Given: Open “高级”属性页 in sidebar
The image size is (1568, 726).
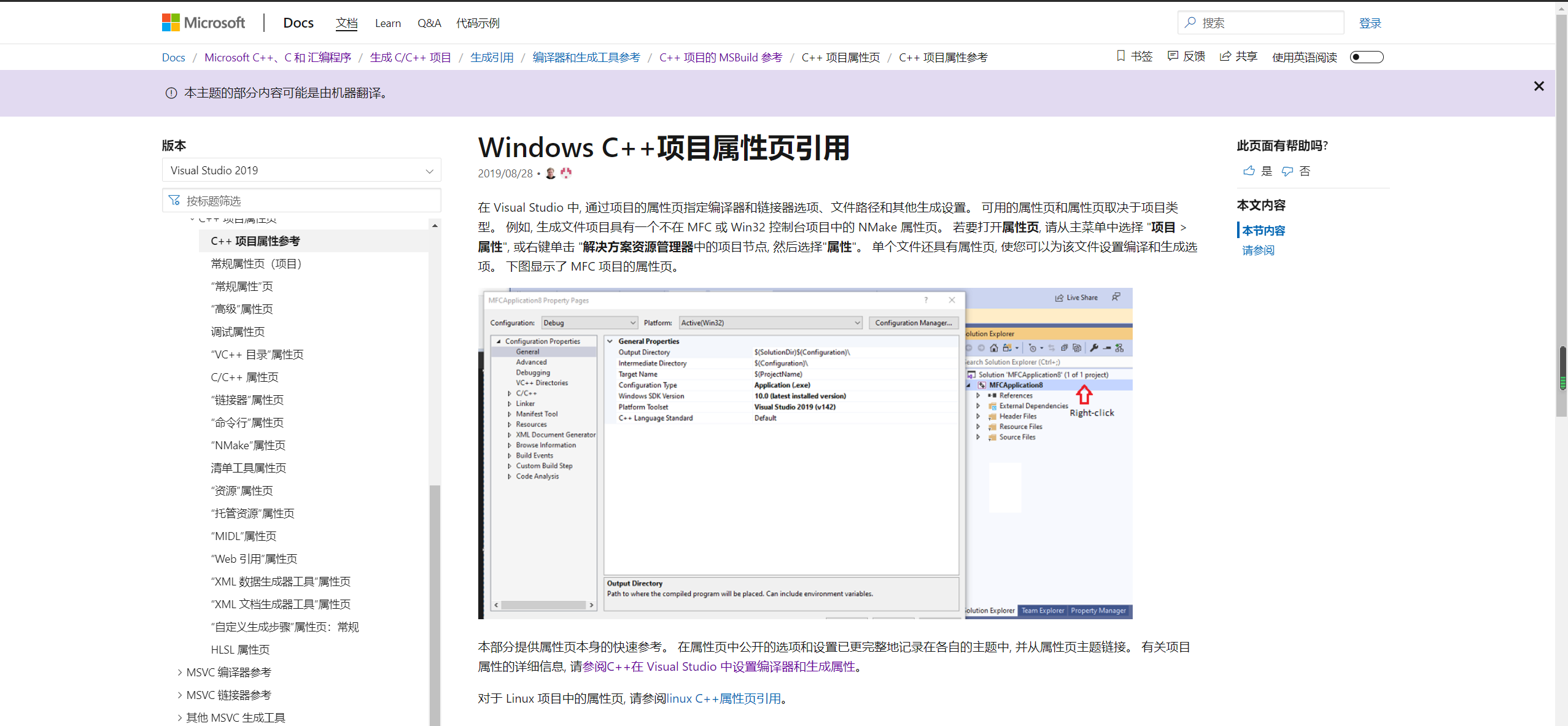Looking at the screenshot, I should 242,309.
